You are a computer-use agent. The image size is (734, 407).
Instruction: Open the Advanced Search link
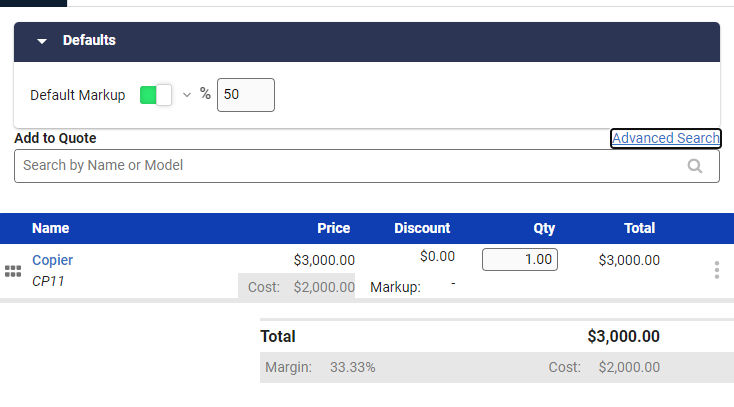(665, 138)
